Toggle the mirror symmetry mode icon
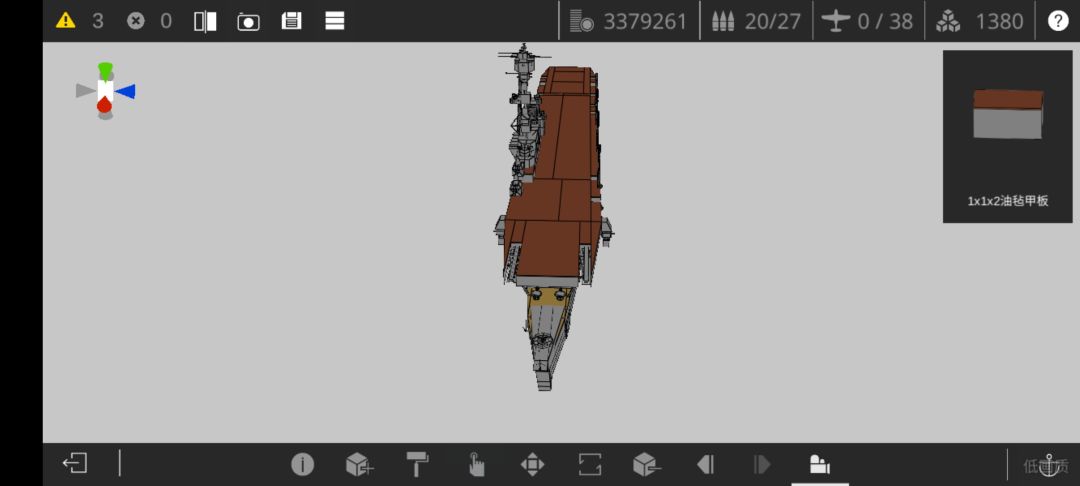 pyautogui.click(x=205, y=21)
